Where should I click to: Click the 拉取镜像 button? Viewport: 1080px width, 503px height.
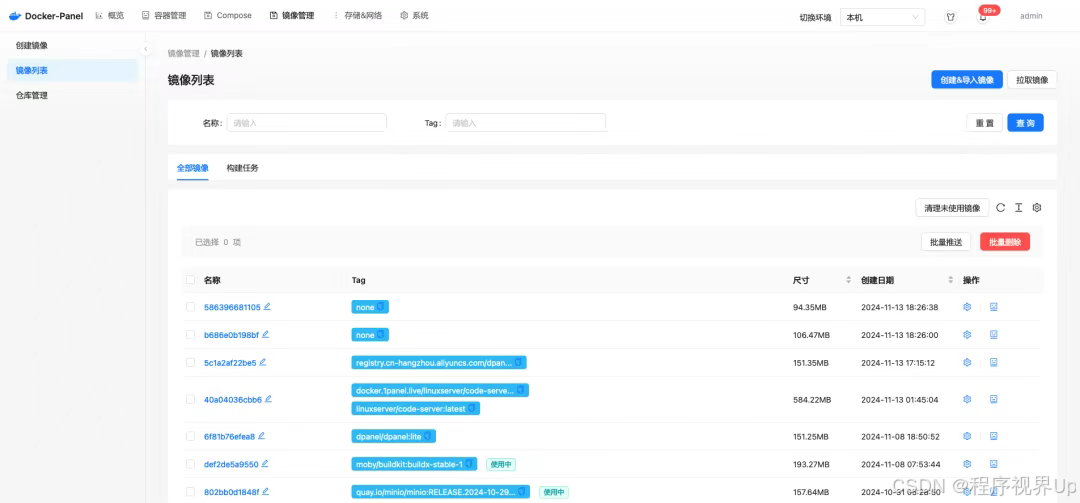pyautogui.click(x=1032, y=80)
